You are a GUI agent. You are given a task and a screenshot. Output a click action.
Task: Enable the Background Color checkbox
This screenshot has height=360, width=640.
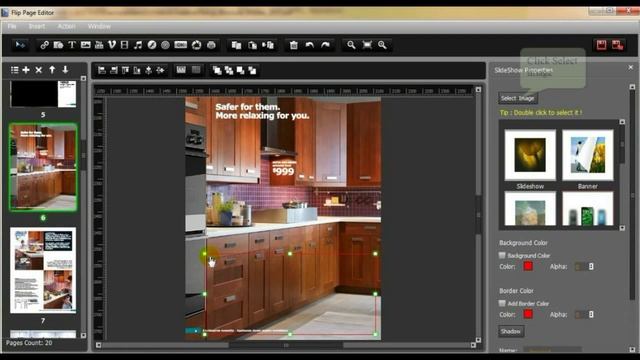pos(502,255)
